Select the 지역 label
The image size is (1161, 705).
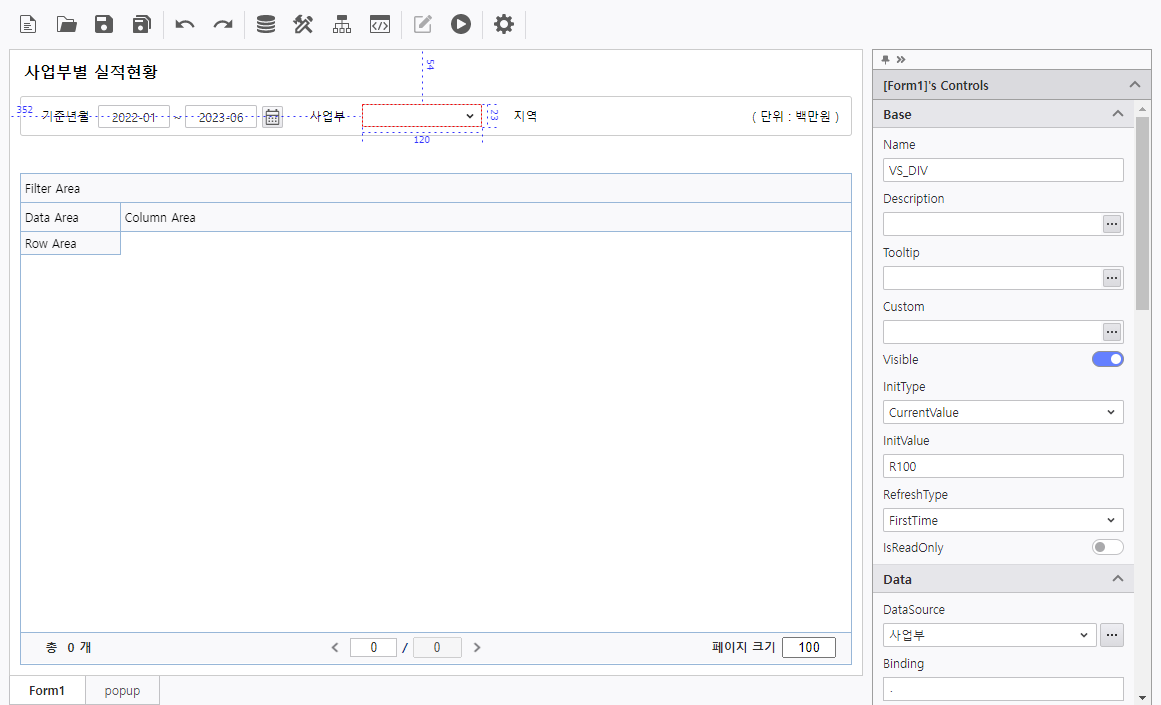(x=525, y=116)
